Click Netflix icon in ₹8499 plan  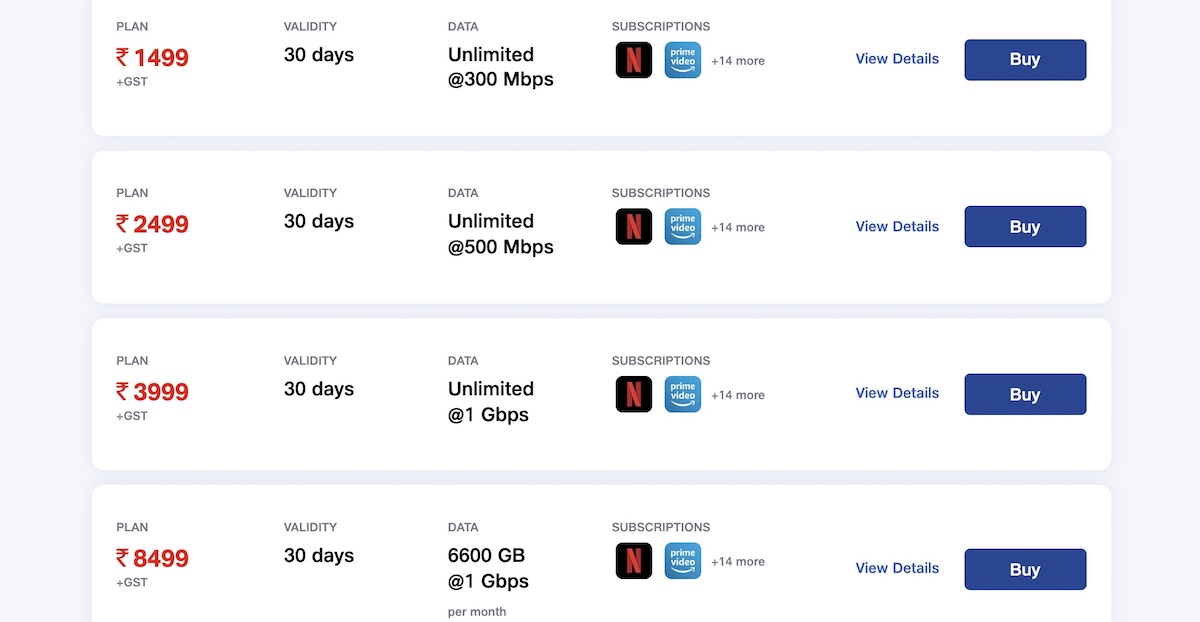[x=634, y=561]
